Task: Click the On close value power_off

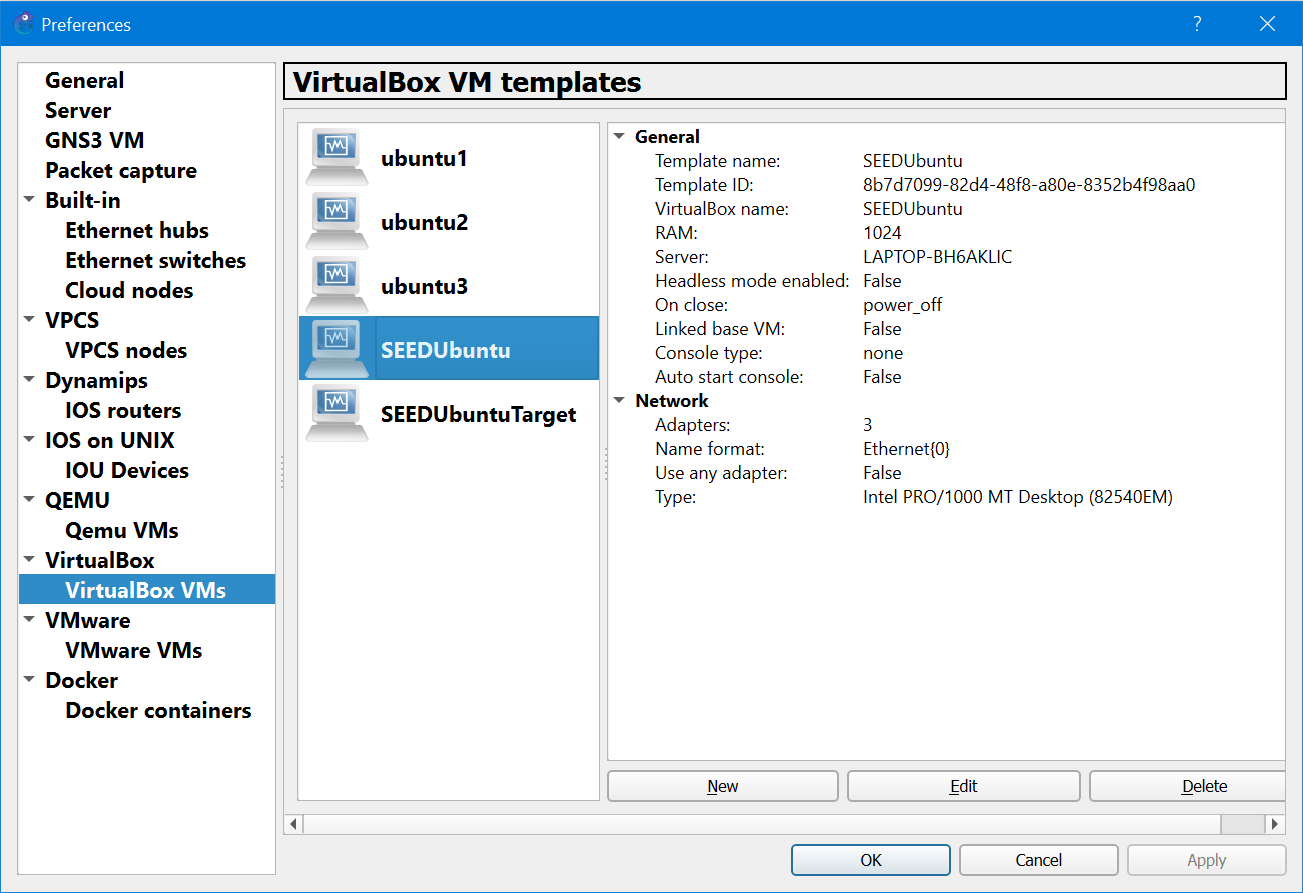Action: (903, 305)
